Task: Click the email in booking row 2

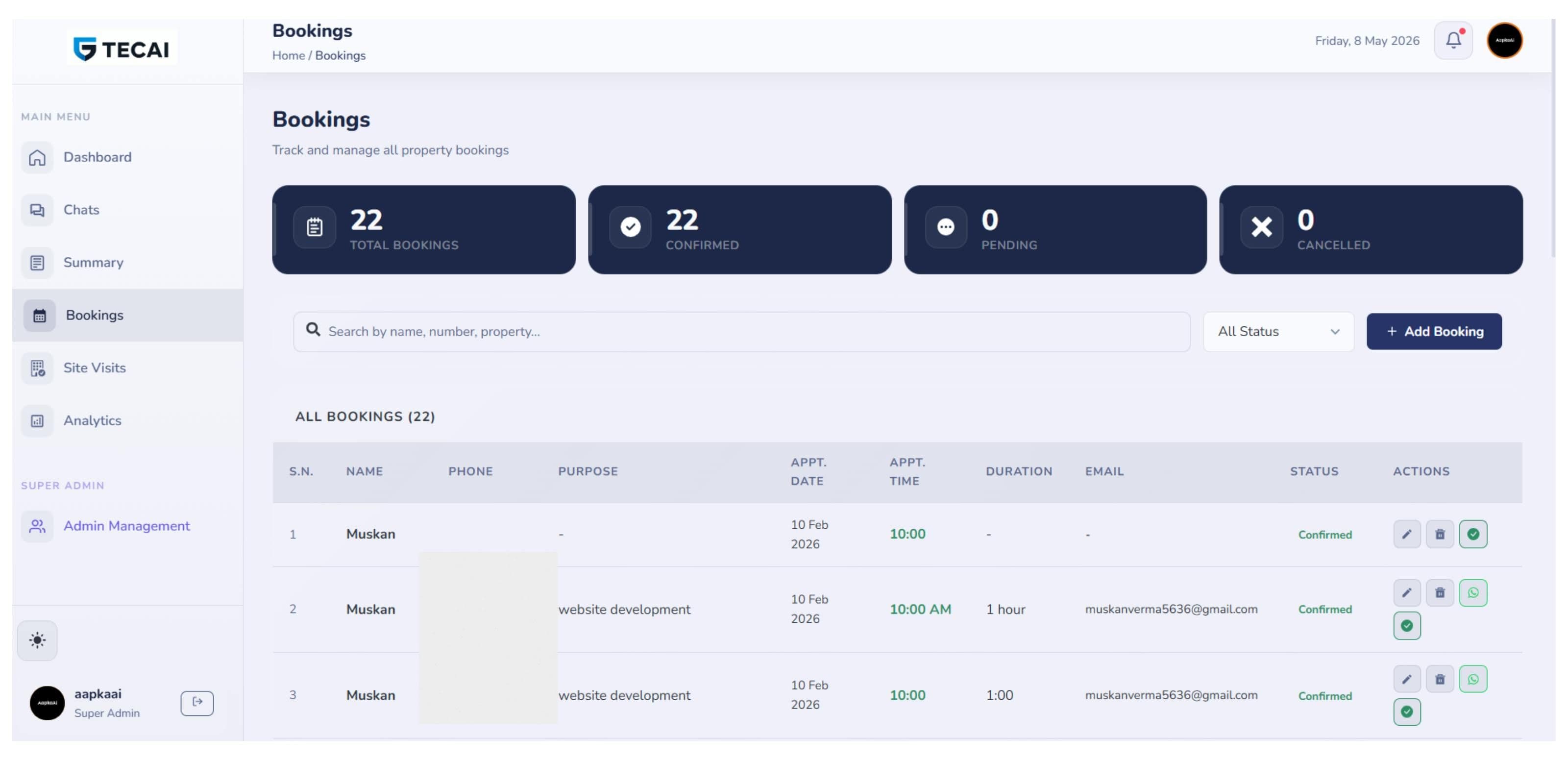Action: 1171,609
